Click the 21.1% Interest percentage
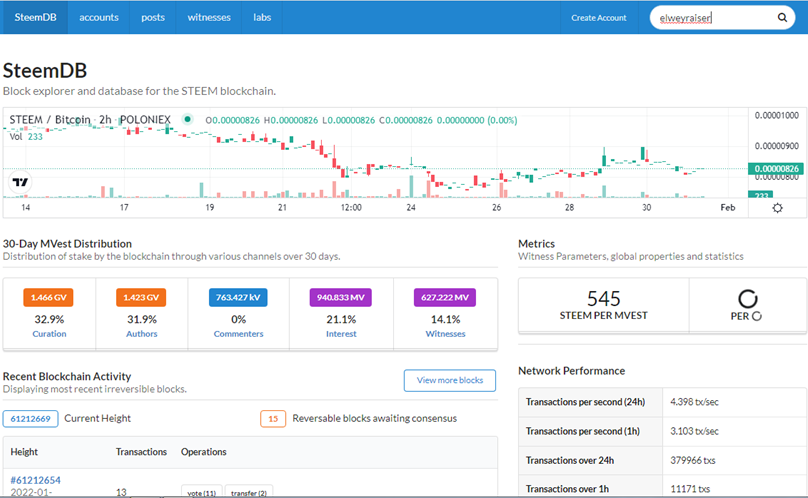This screenshot has height=498, width=808. 341,319
